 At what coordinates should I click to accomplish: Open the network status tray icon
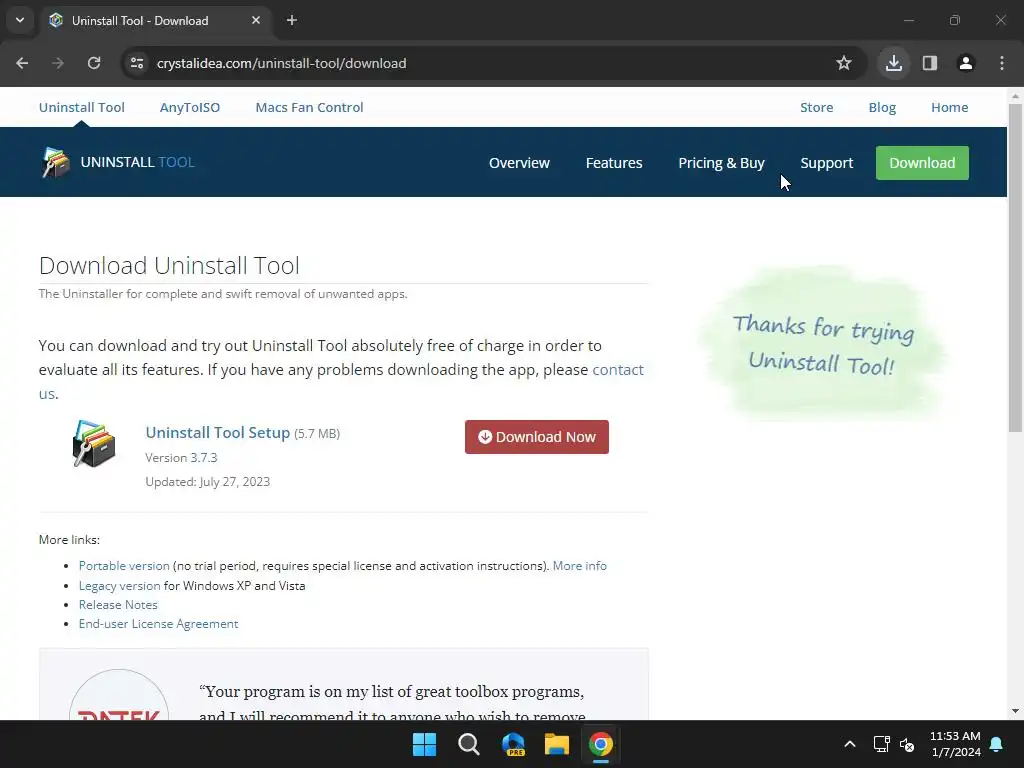pos(882,744)
